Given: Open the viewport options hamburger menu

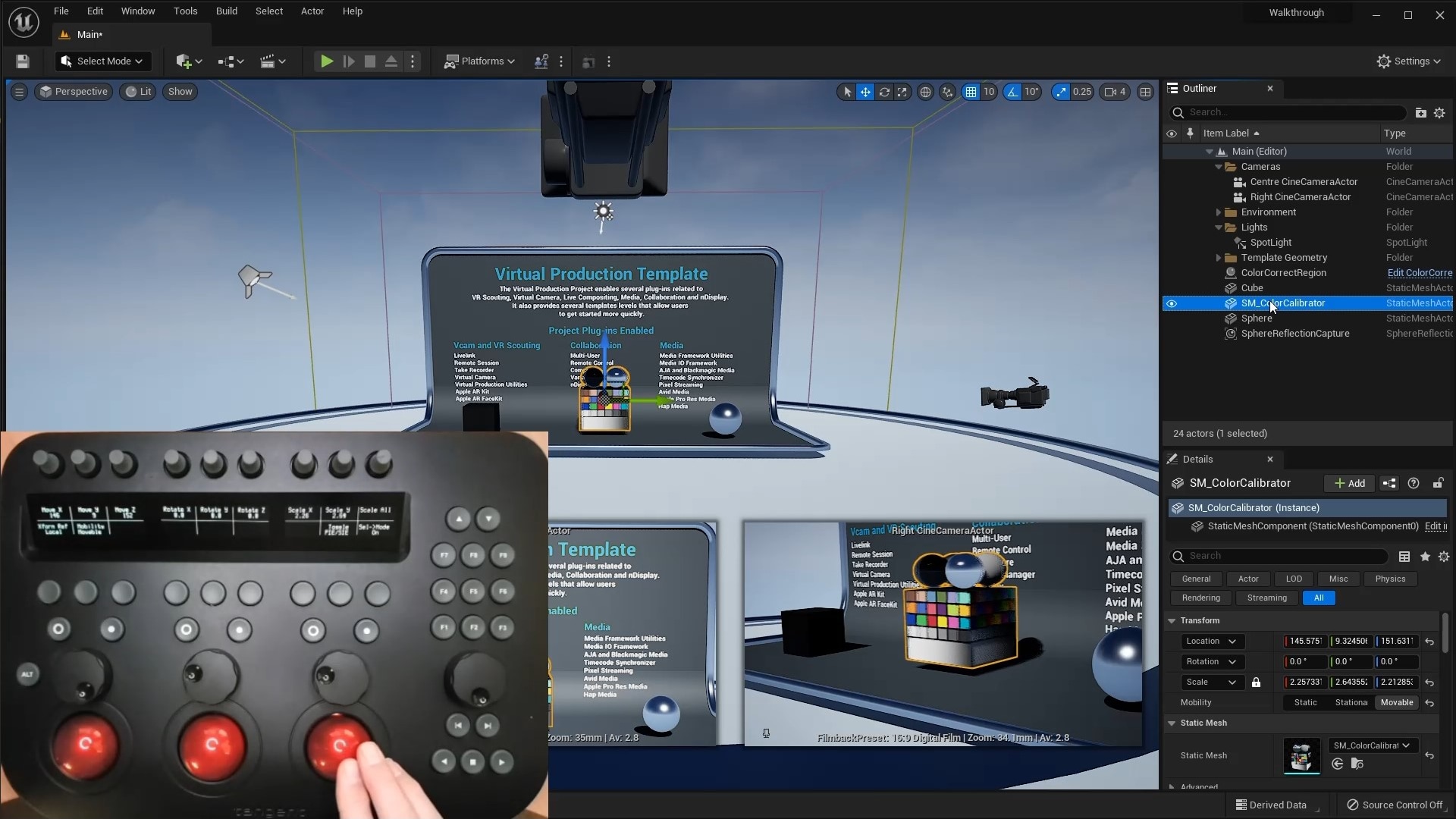Looking at the screenshot, I should tap(20, 92).
